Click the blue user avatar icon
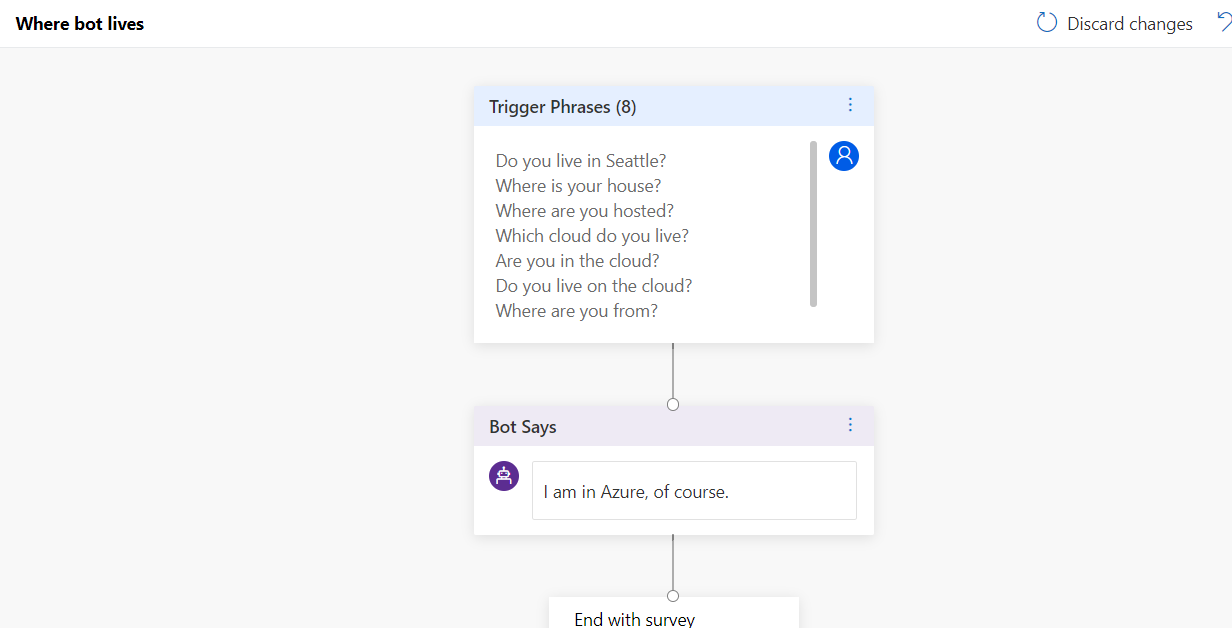The width and height of the screenshot is (1232, 628). pos(844,156)
